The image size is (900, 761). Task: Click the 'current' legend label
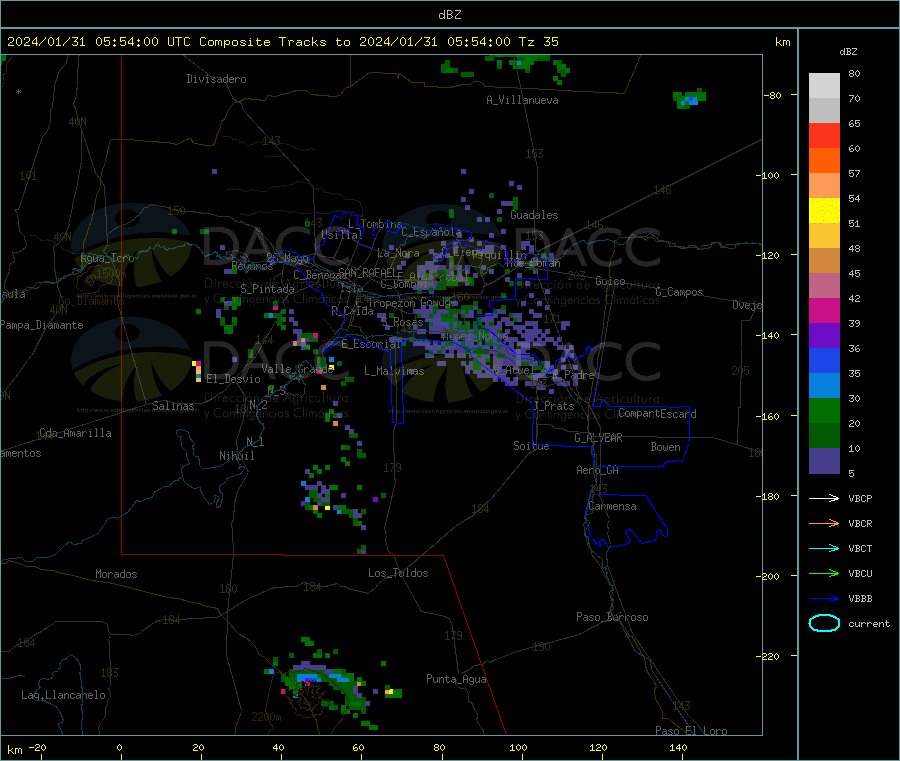click(869, 623)
